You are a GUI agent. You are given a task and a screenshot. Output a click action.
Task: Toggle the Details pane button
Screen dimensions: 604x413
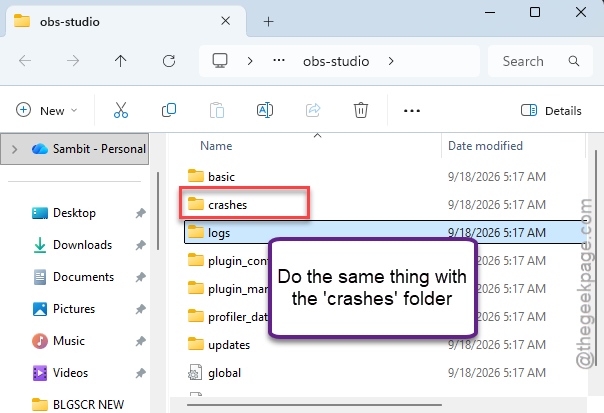(551, 111)
